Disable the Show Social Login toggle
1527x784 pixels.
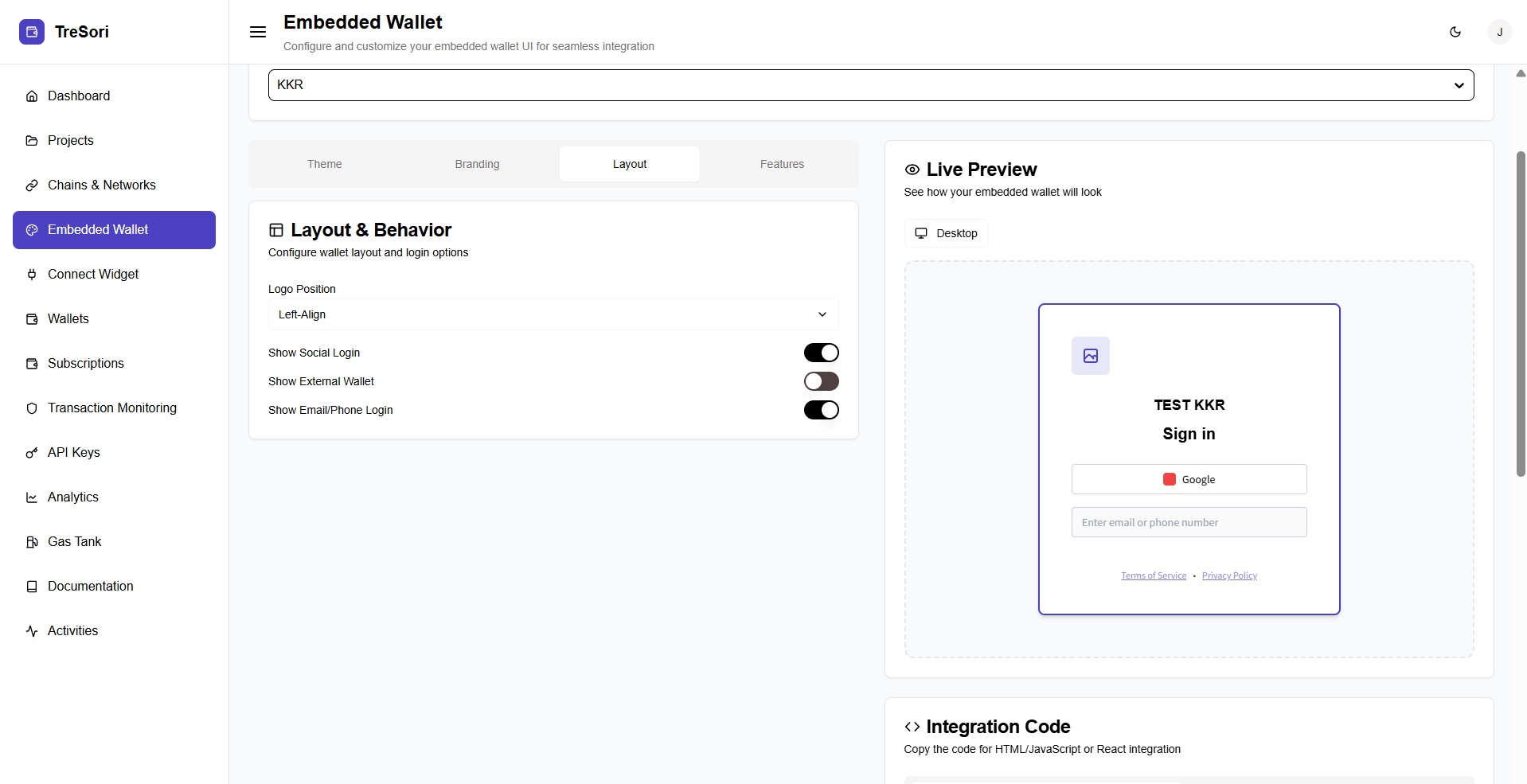point(821,353)
